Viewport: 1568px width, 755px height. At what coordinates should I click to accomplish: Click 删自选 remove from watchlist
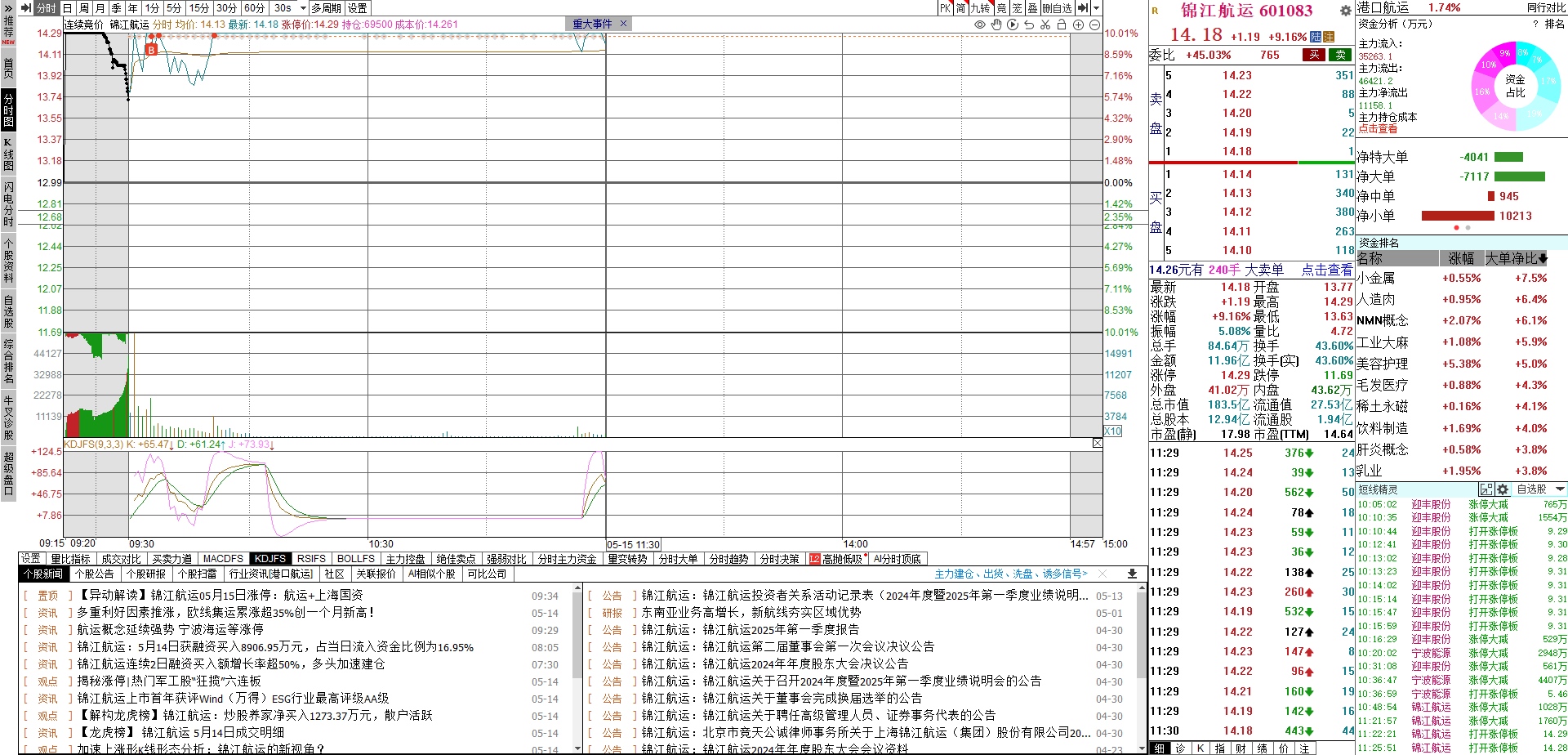1057,8
